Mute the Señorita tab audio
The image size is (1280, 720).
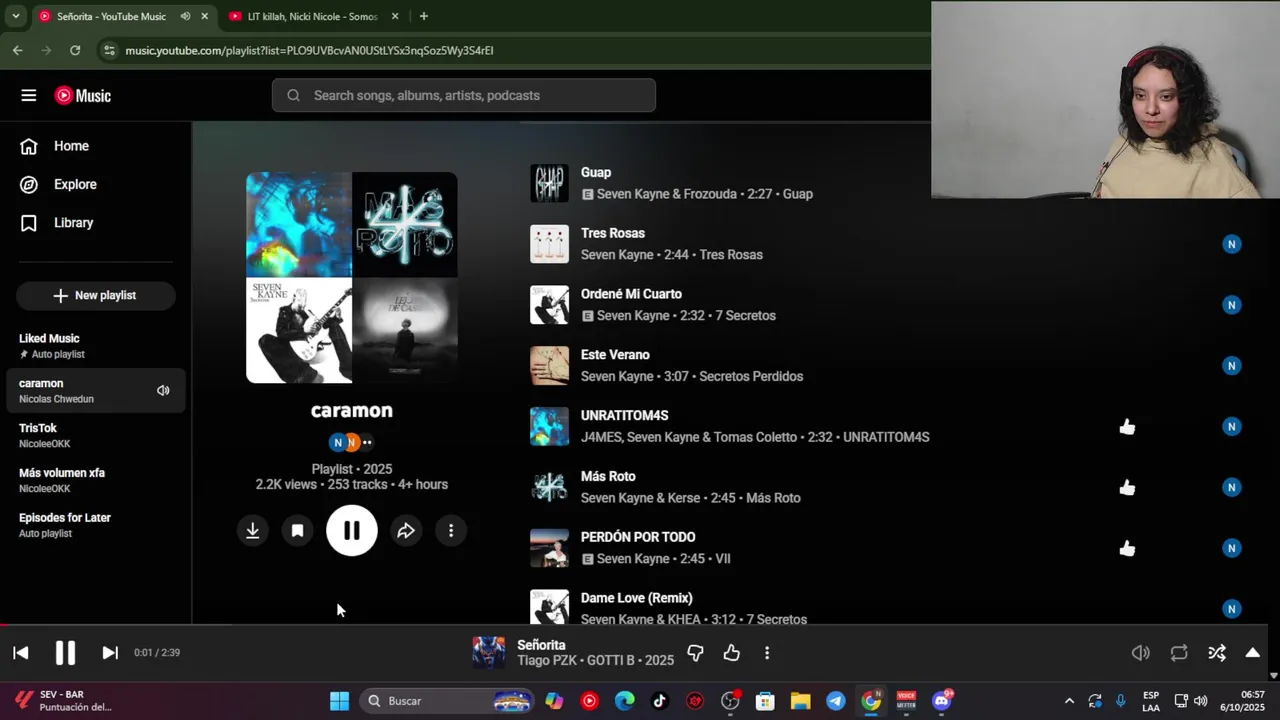point(185,16)
